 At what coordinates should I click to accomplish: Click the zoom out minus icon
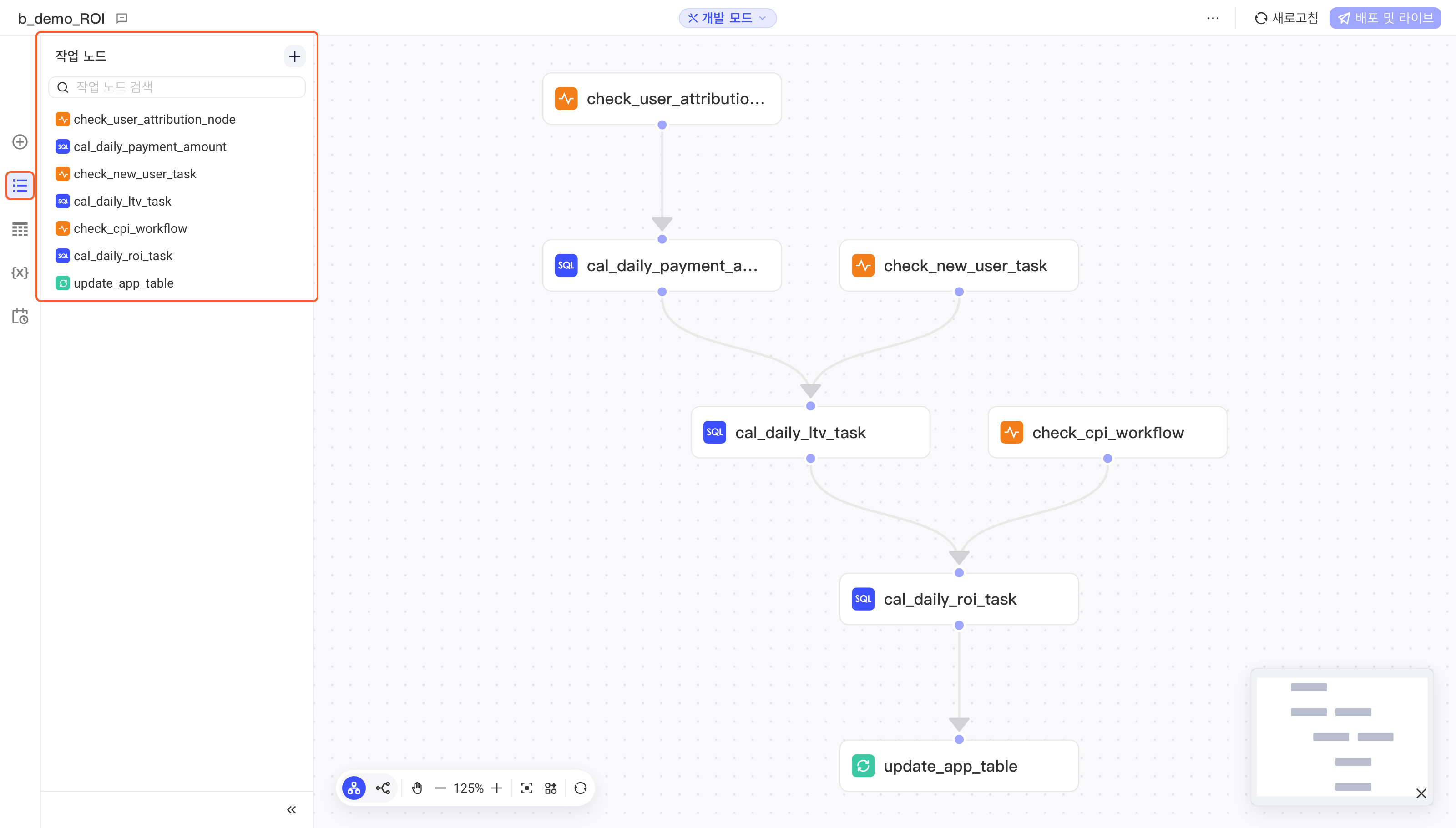(440, 788)
